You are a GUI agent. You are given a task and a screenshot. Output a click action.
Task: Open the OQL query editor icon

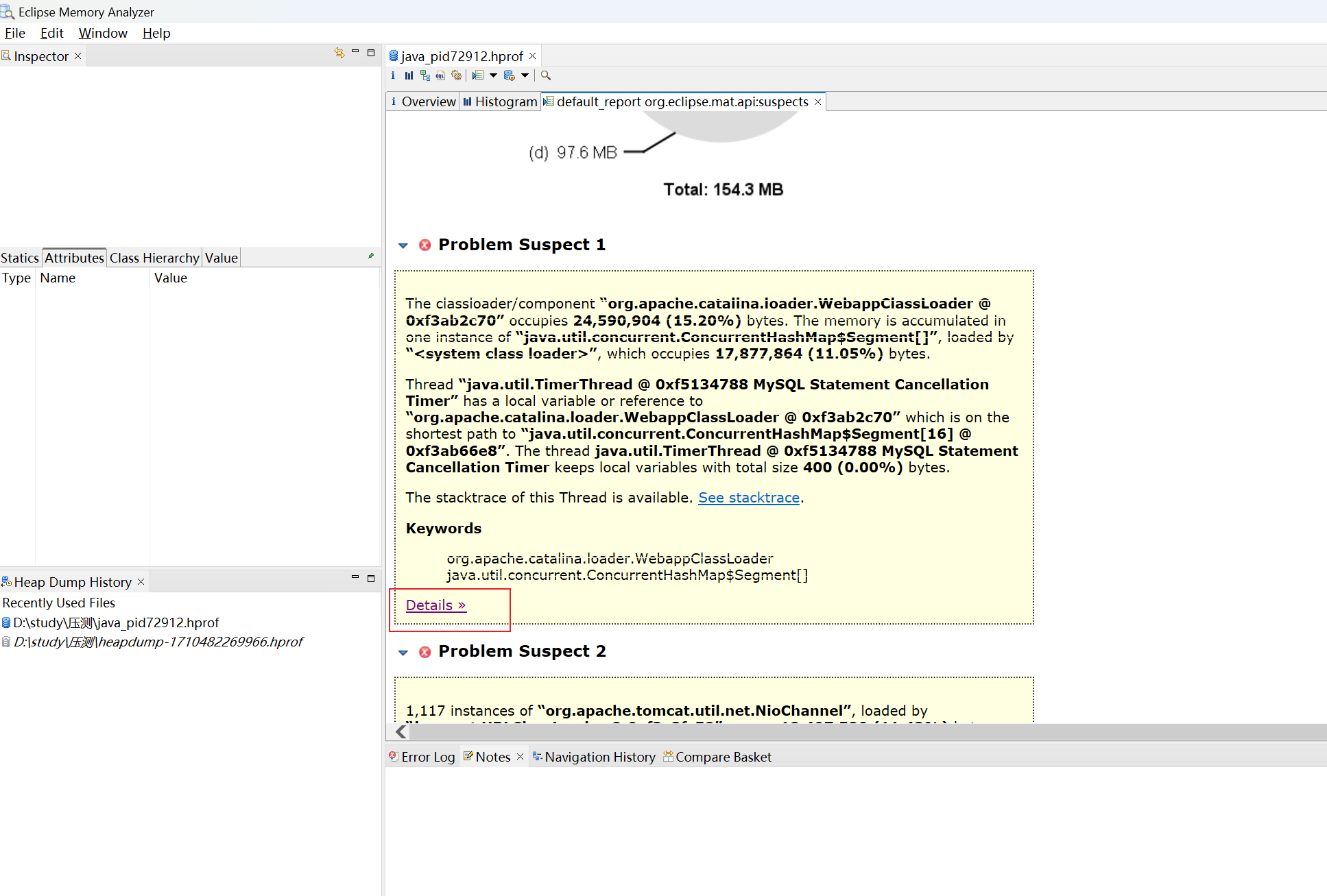[x=440, y=75]
